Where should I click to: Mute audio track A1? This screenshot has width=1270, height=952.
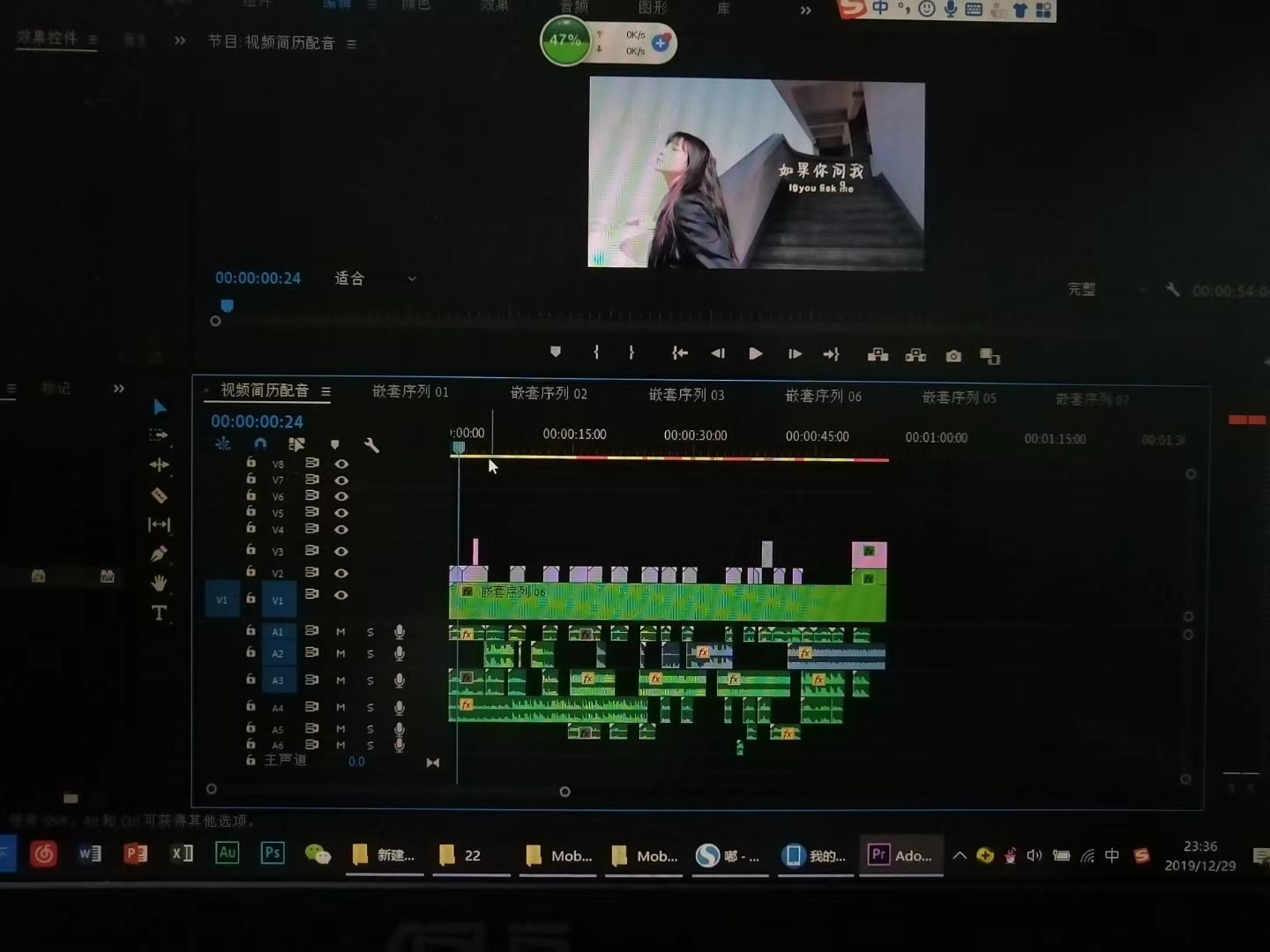pyautogui.click(x=340, y=632)
